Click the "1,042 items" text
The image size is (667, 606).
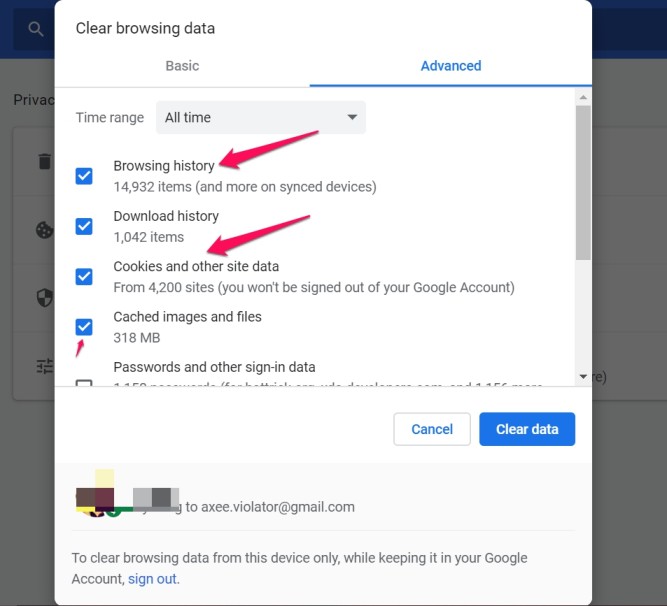pos(148,237)
